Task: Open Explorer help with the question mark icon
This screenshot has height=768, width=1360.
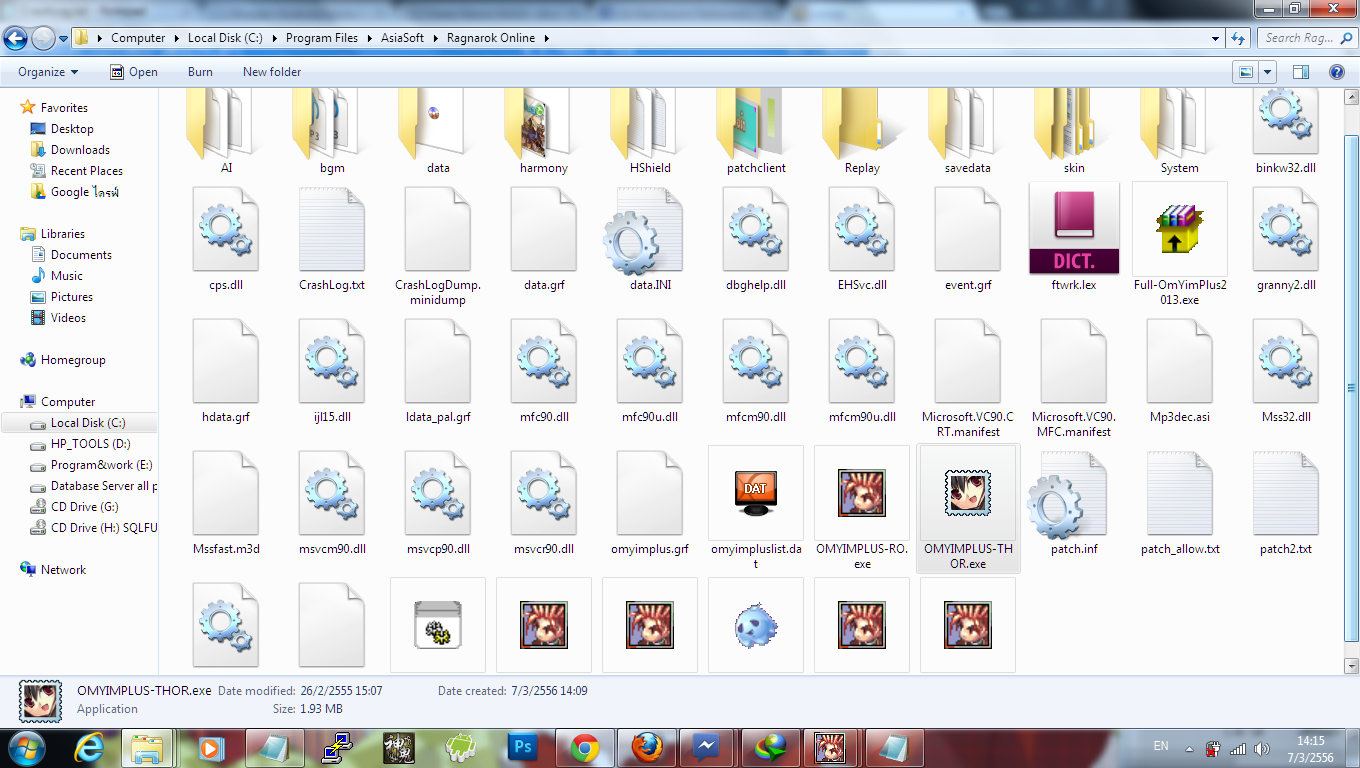Action: tap(1336, 72)
